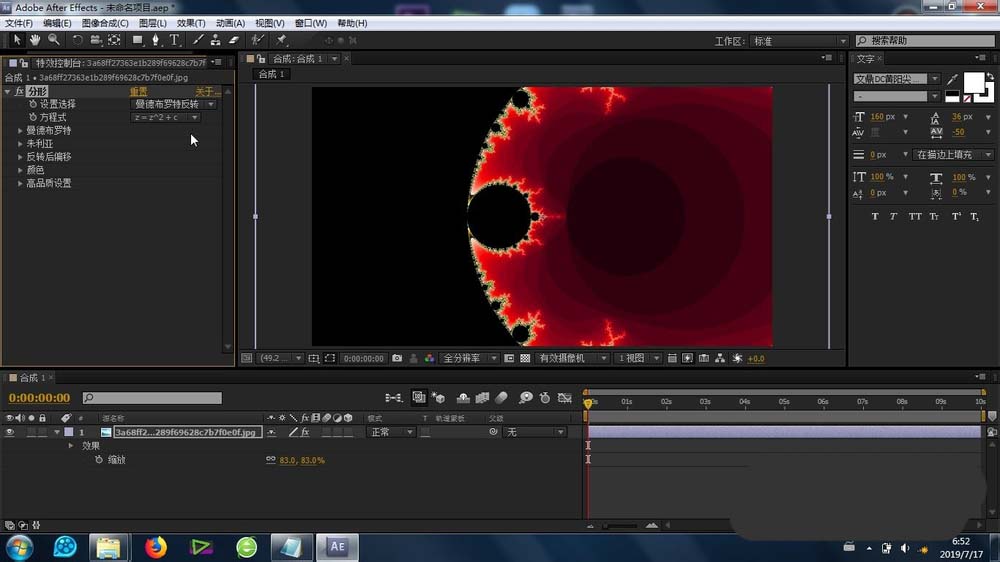
Task: Open the 设置选择 dropdown
Action: coord(174,104)
